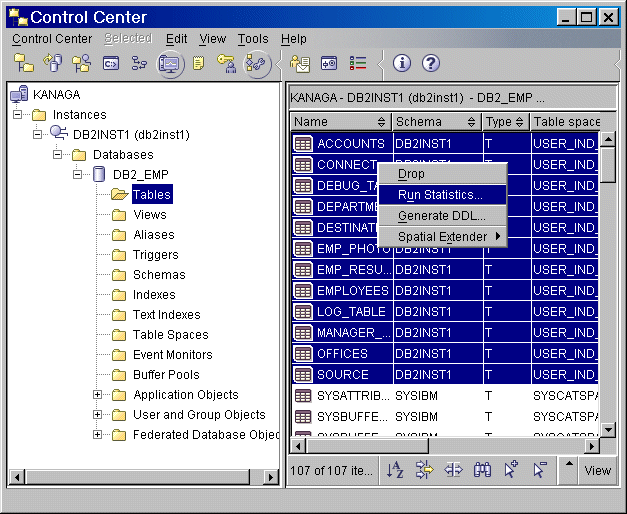Click the Deselect All cursor-minus icon

click(540, 470)
